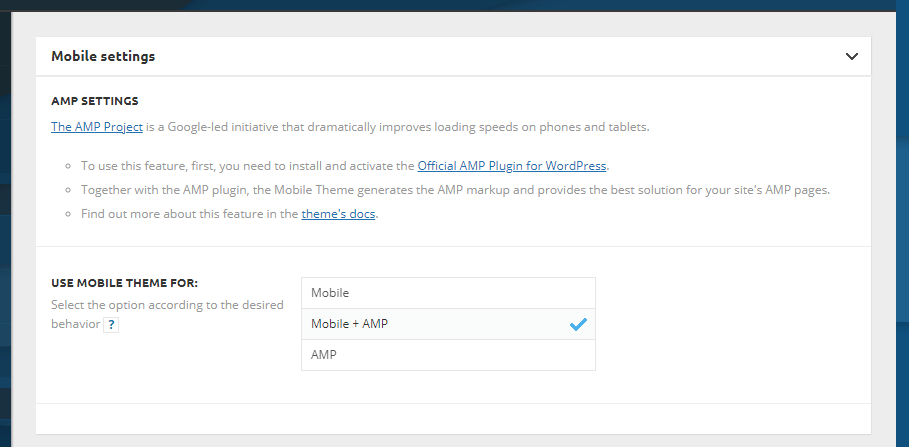Screen dimensions: 909x447
Task: Click the bullet icon before 'Together with the AMP plugin'
Action: (x=68, y=190)
